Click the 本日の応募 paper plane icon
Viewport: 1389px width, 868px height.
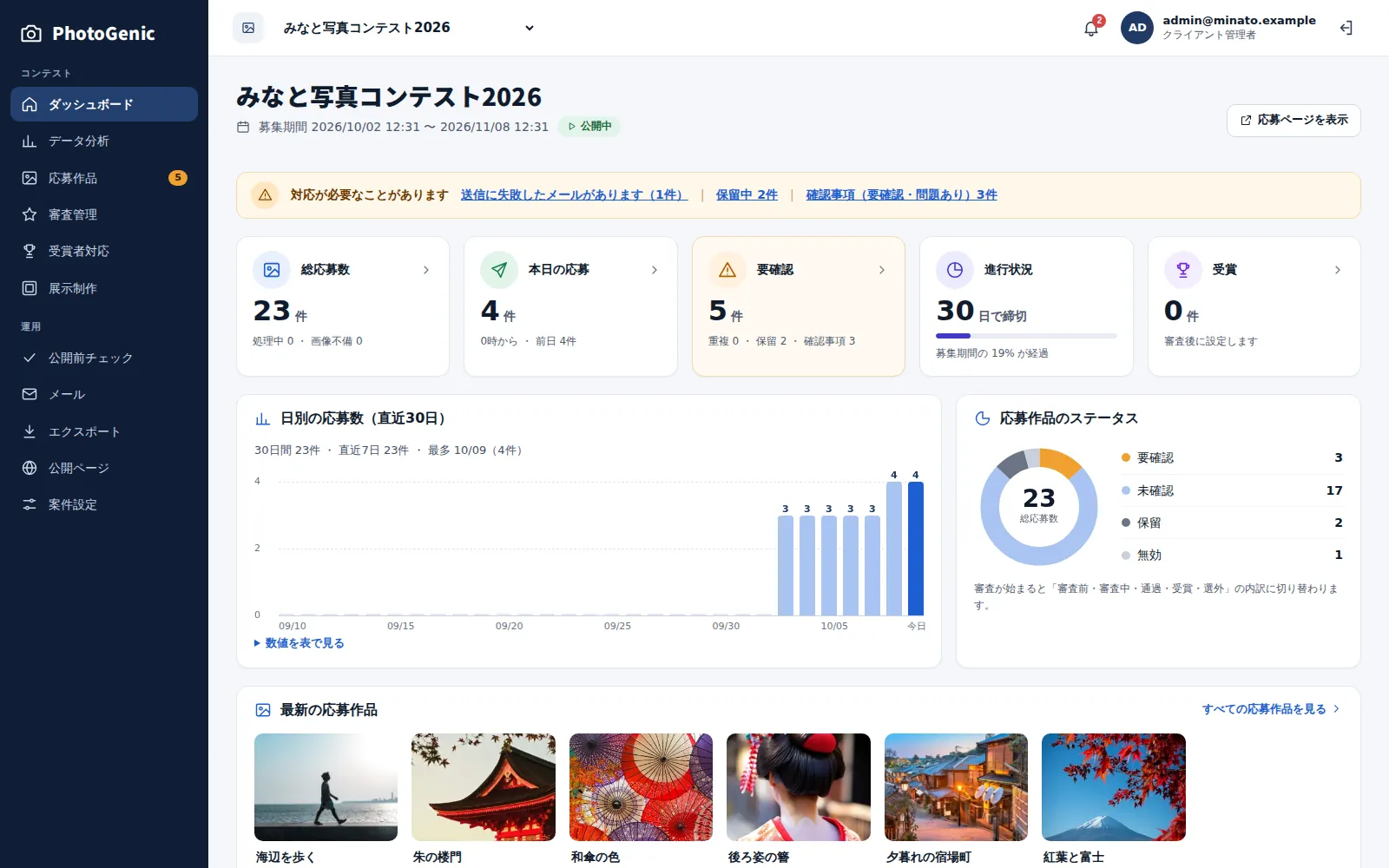coord(499,270)
